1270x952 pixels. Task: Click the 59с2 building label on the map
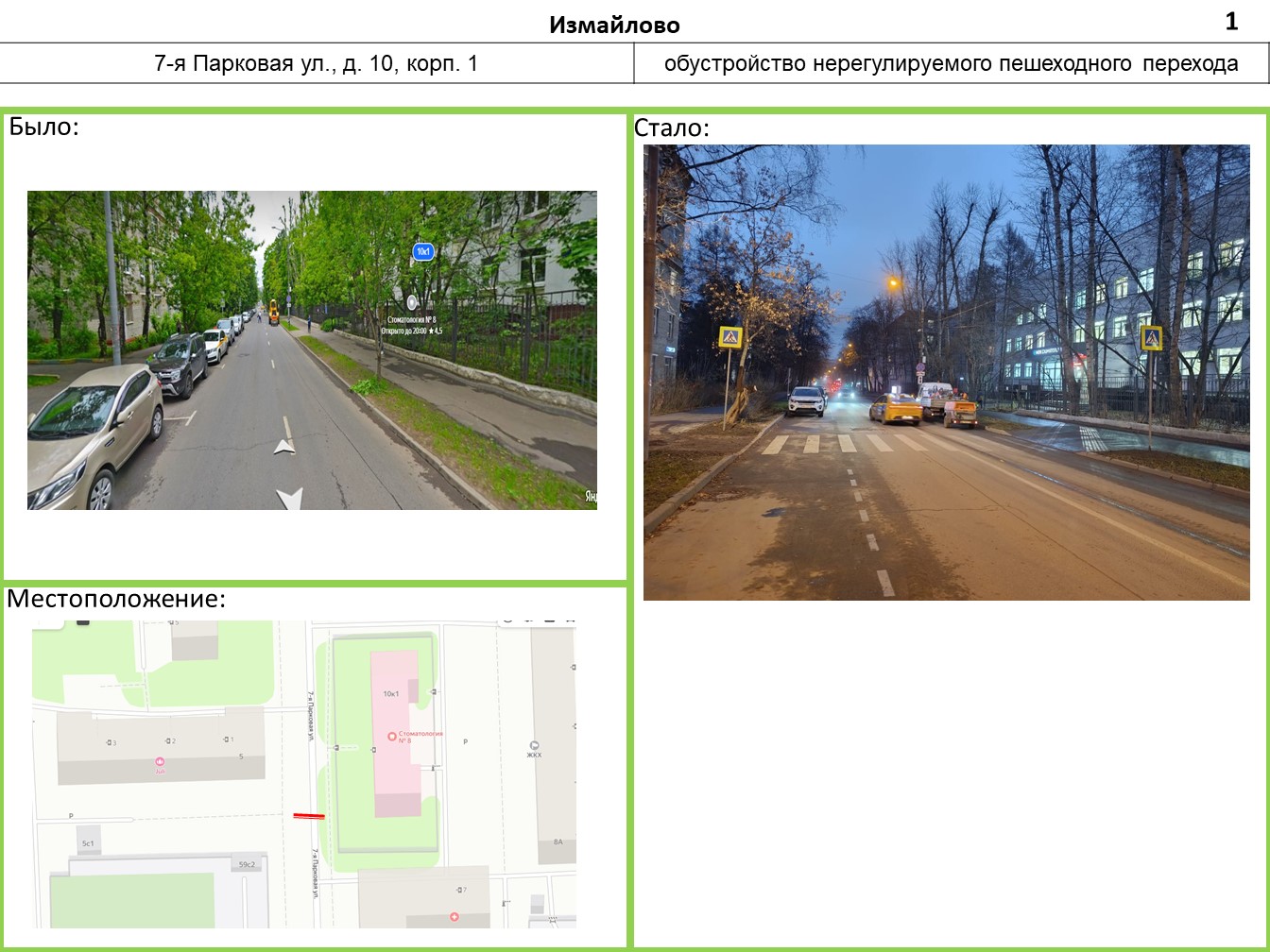click(x=247, y=864)
